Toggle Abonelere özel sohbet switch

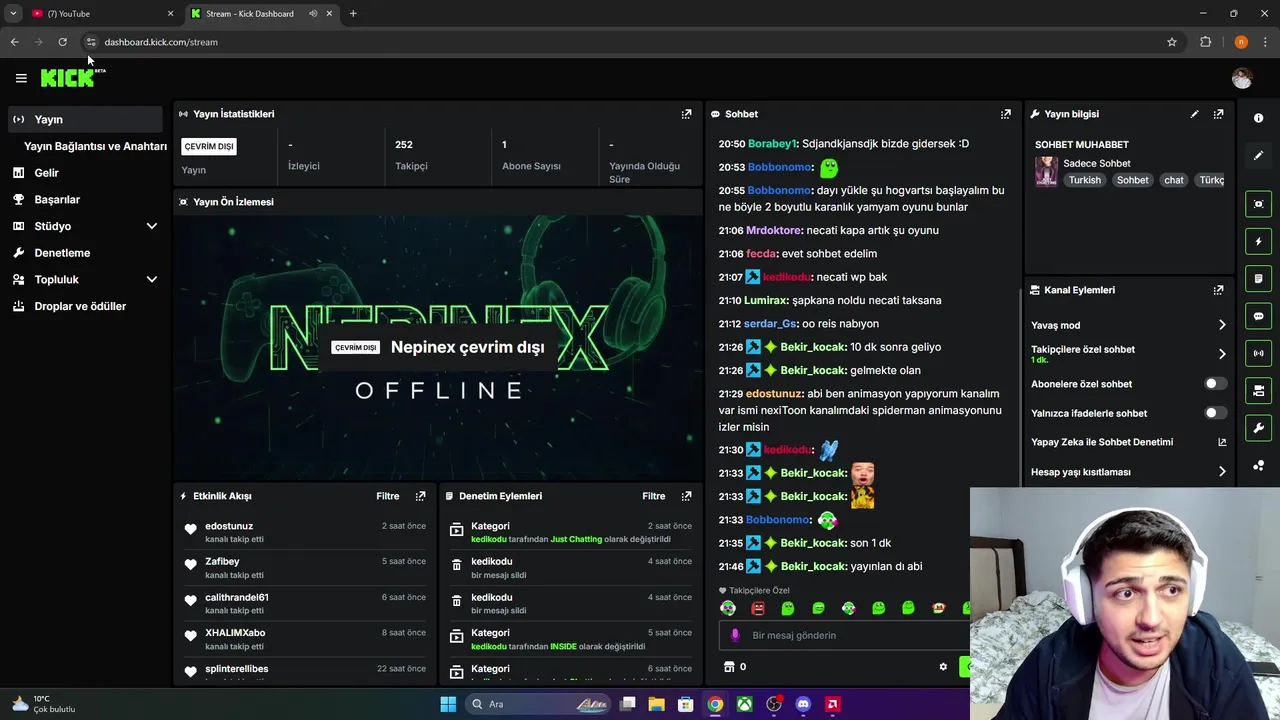[x=1215, y=384]
